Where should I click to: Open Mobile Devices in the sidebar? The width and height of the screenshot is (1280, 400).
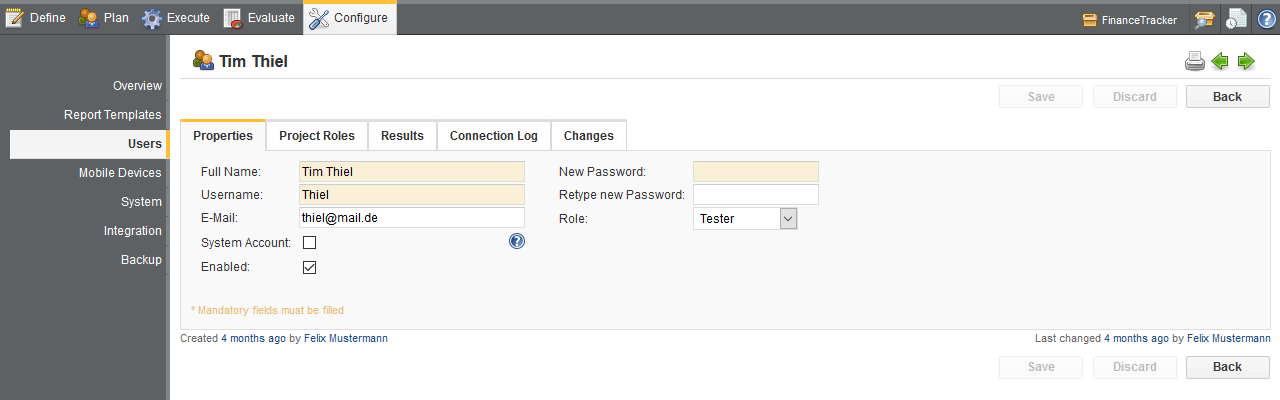click(120, 173)
